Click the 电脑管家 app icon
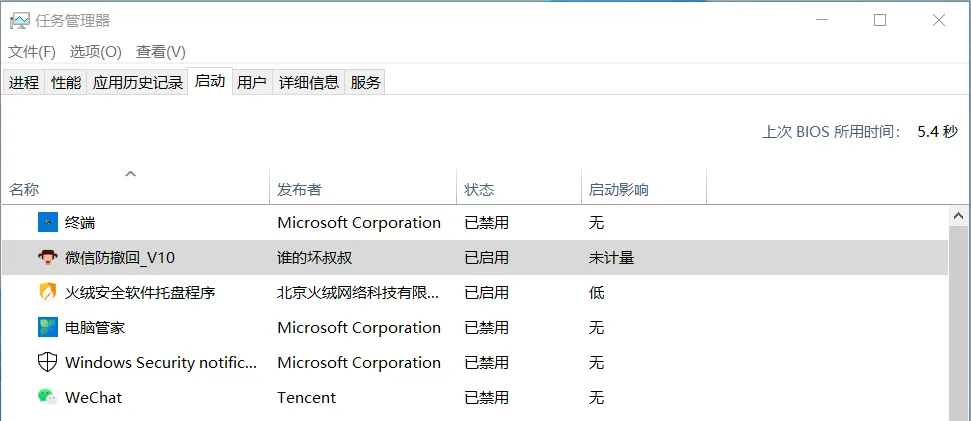Viewport: 971px width, 421px height. click(x=48, y=328)
